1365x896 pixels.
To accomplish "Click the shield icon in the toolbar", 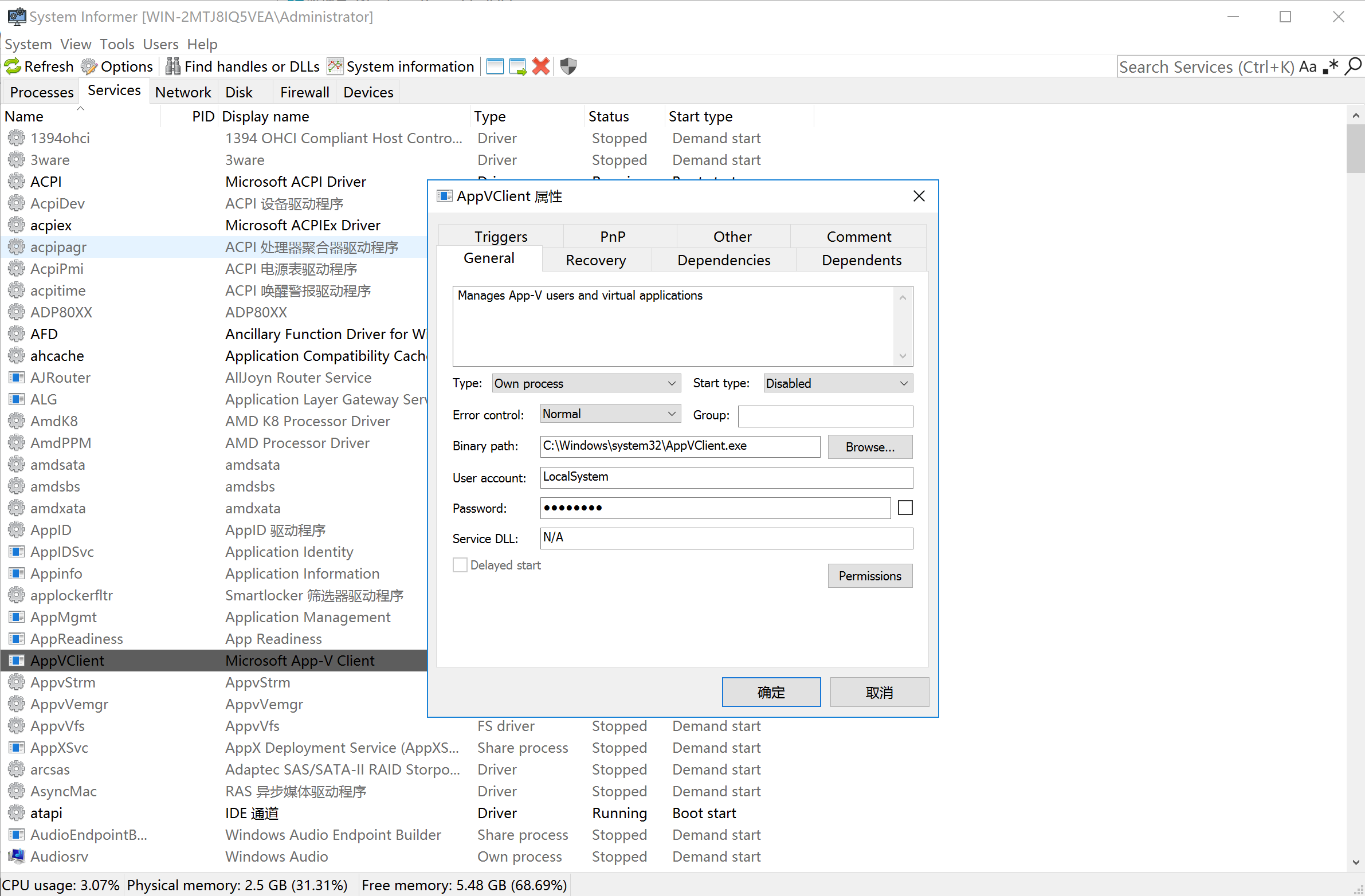I will [x=568, y=66].
